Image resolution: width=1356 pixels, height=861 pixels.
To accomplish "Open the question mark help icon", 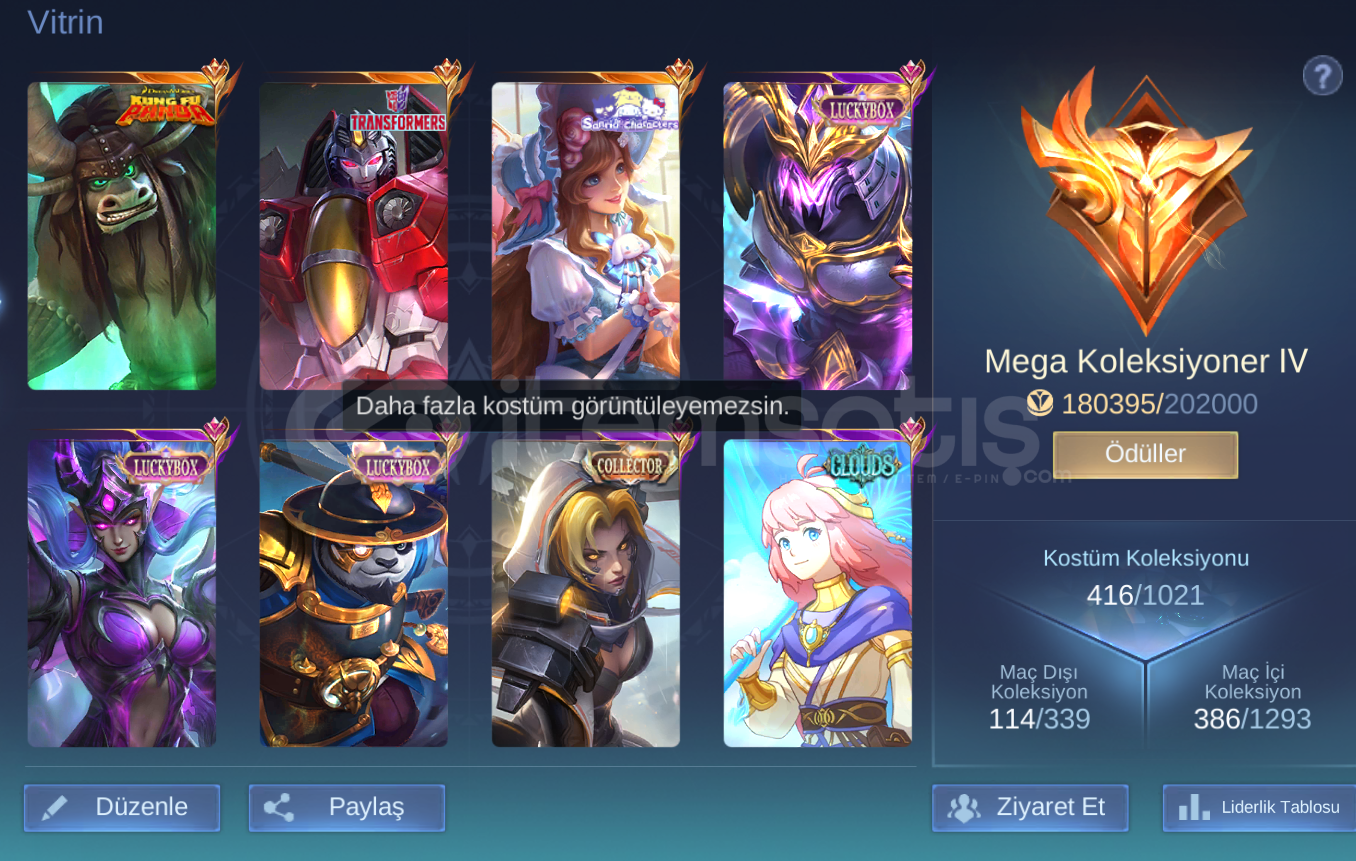I will (x=1322, y=75).
